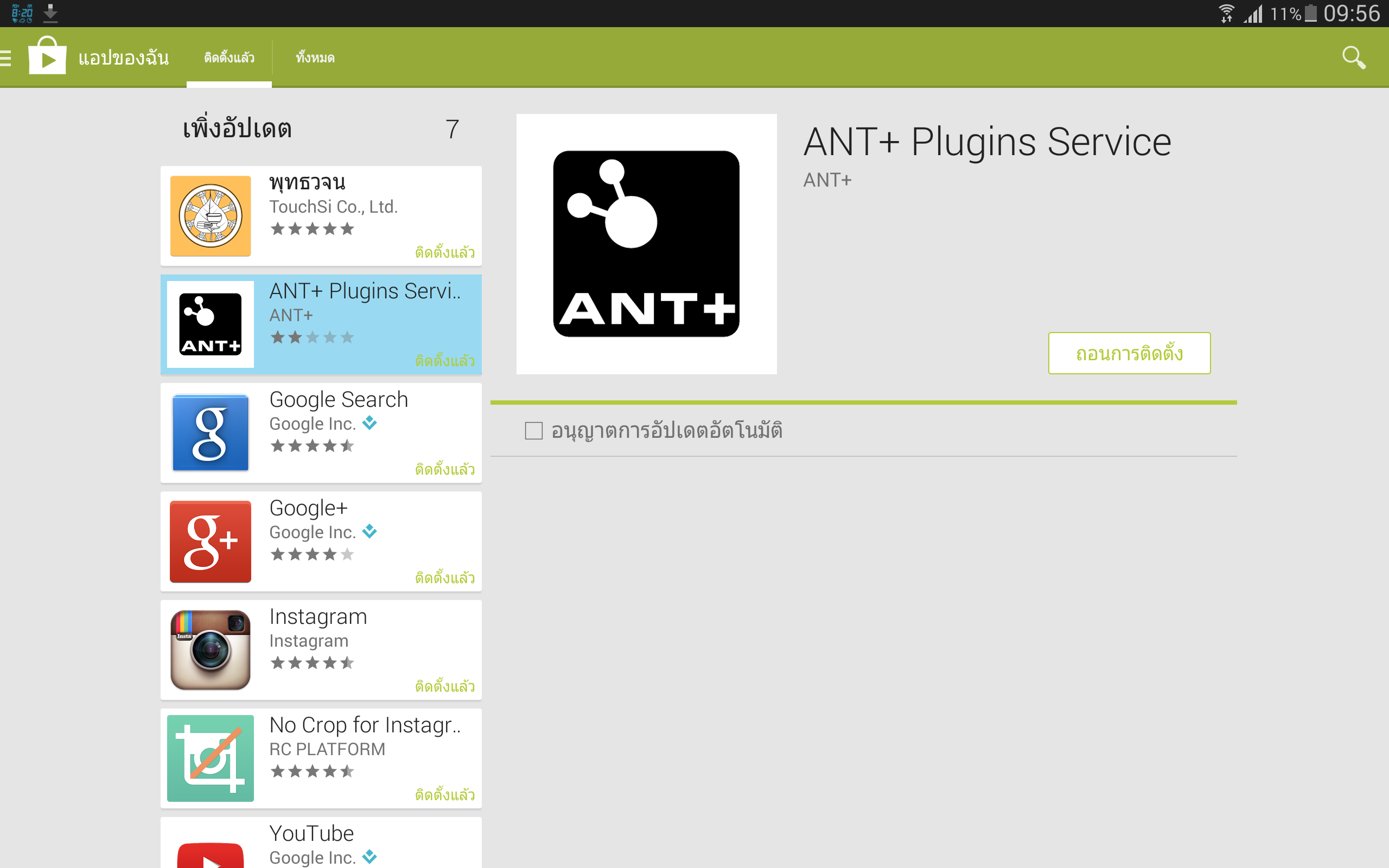This screenshot has height=868, width=1389.
Task: Tap the TouchSi Co., Ltd. developer name
Action: [334, 207]
